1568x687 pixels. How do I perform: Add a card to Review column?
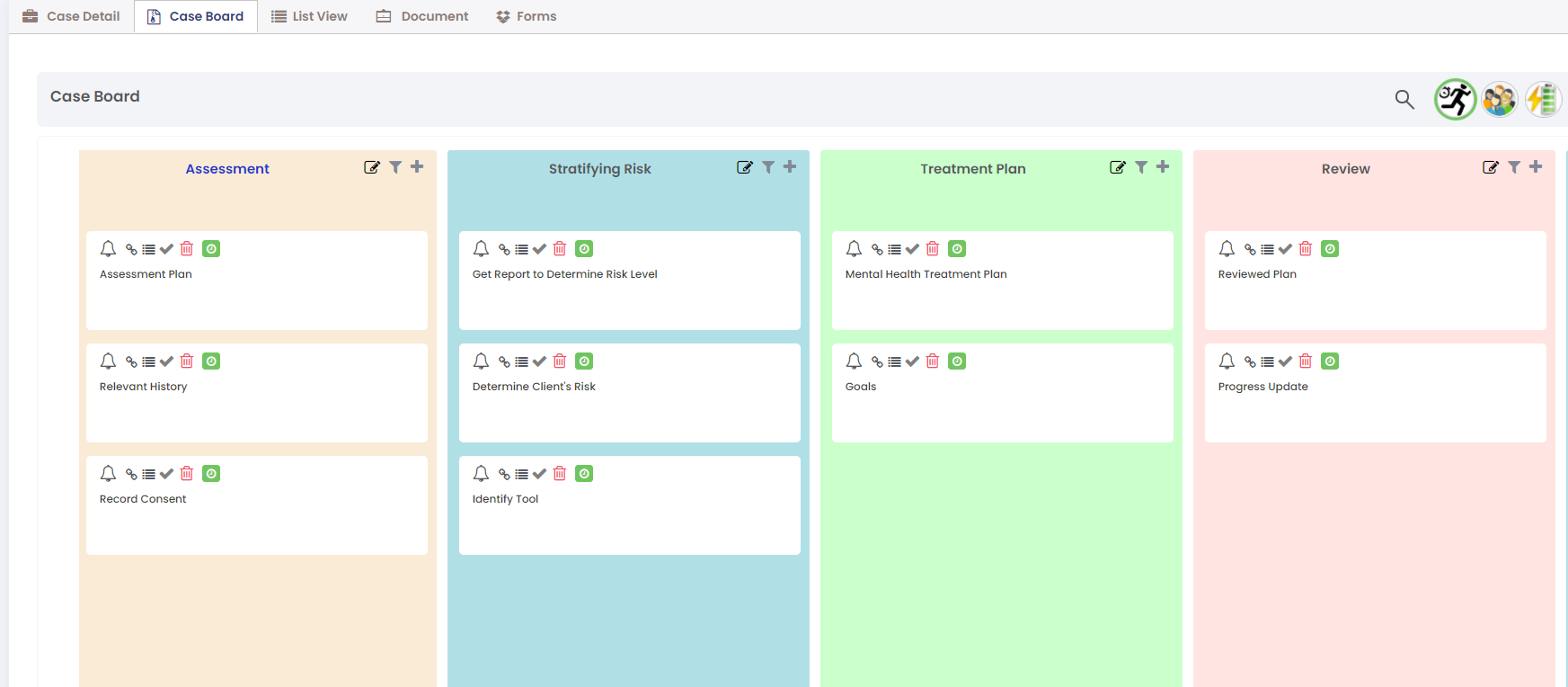click(x=1536, y=166)
